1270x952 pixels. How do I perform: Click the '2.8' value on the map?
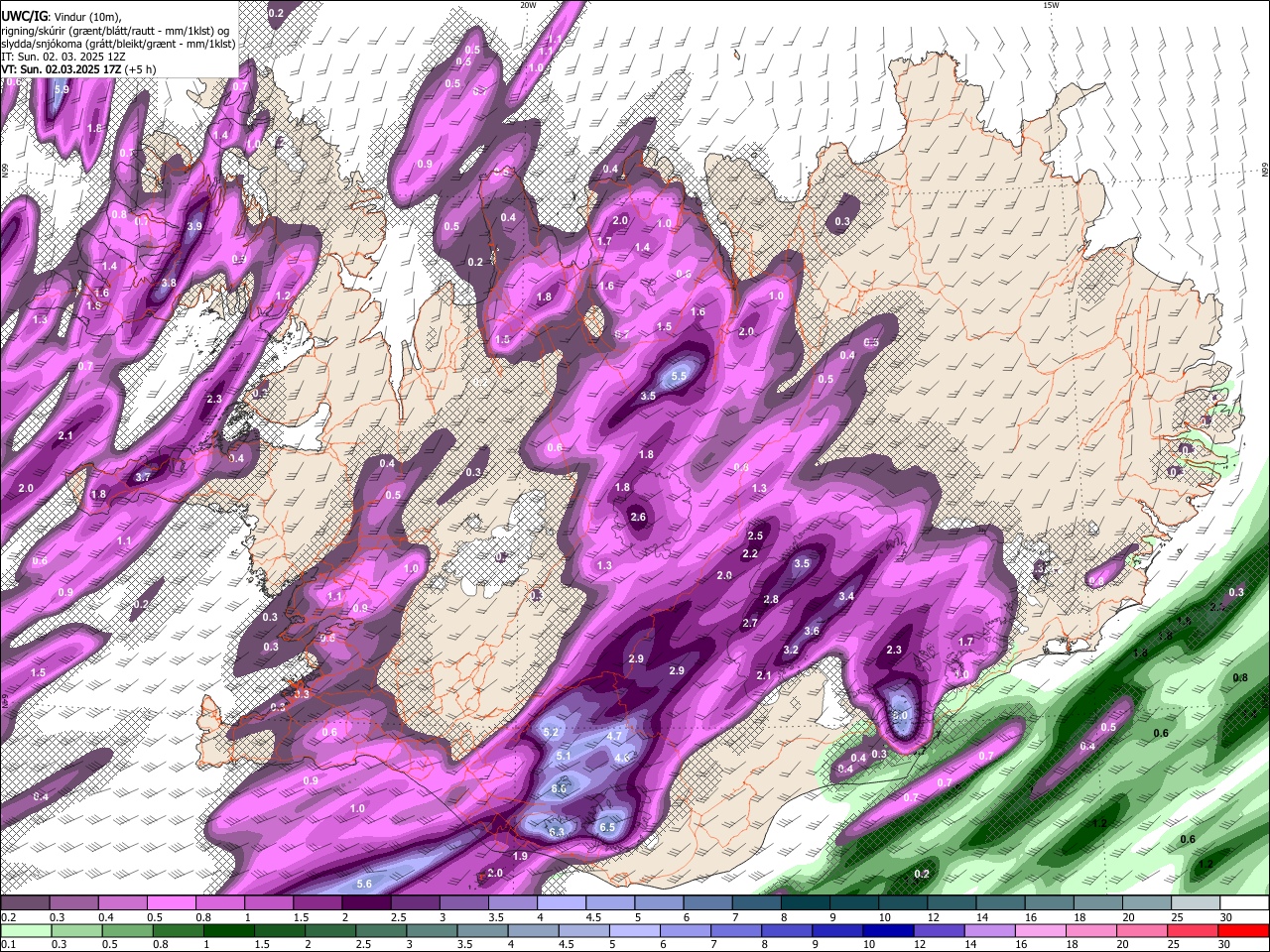click(x=771, y=599)
